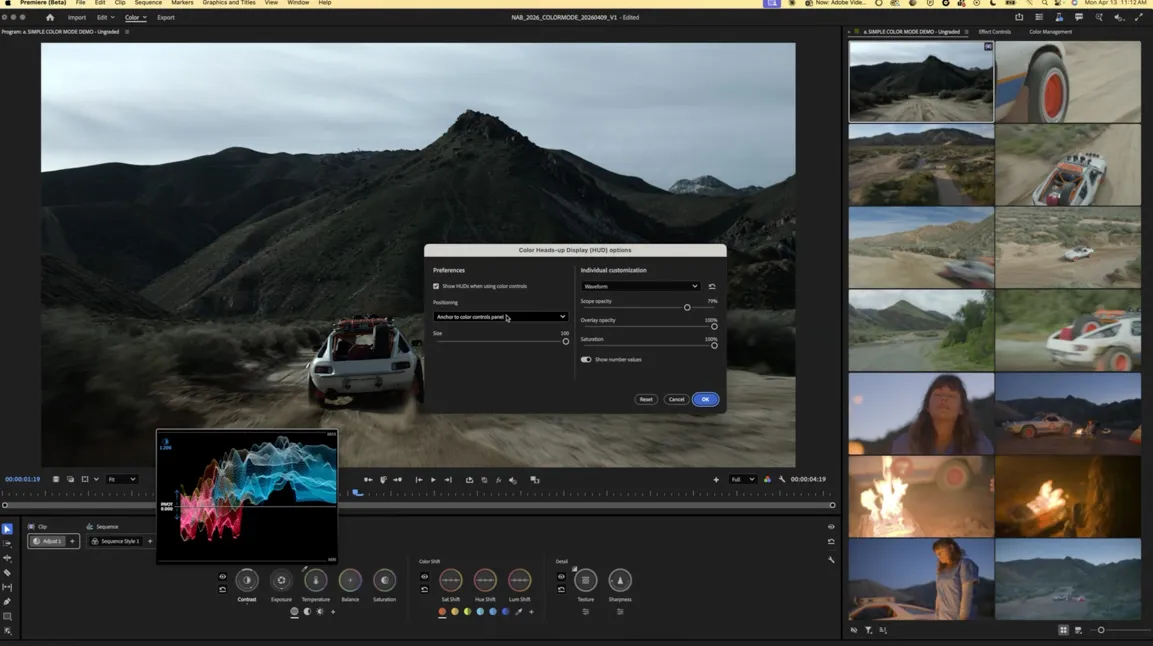Reset the Waveform HUD customization icon
The image size is (1153, 646).
(712, 287)
